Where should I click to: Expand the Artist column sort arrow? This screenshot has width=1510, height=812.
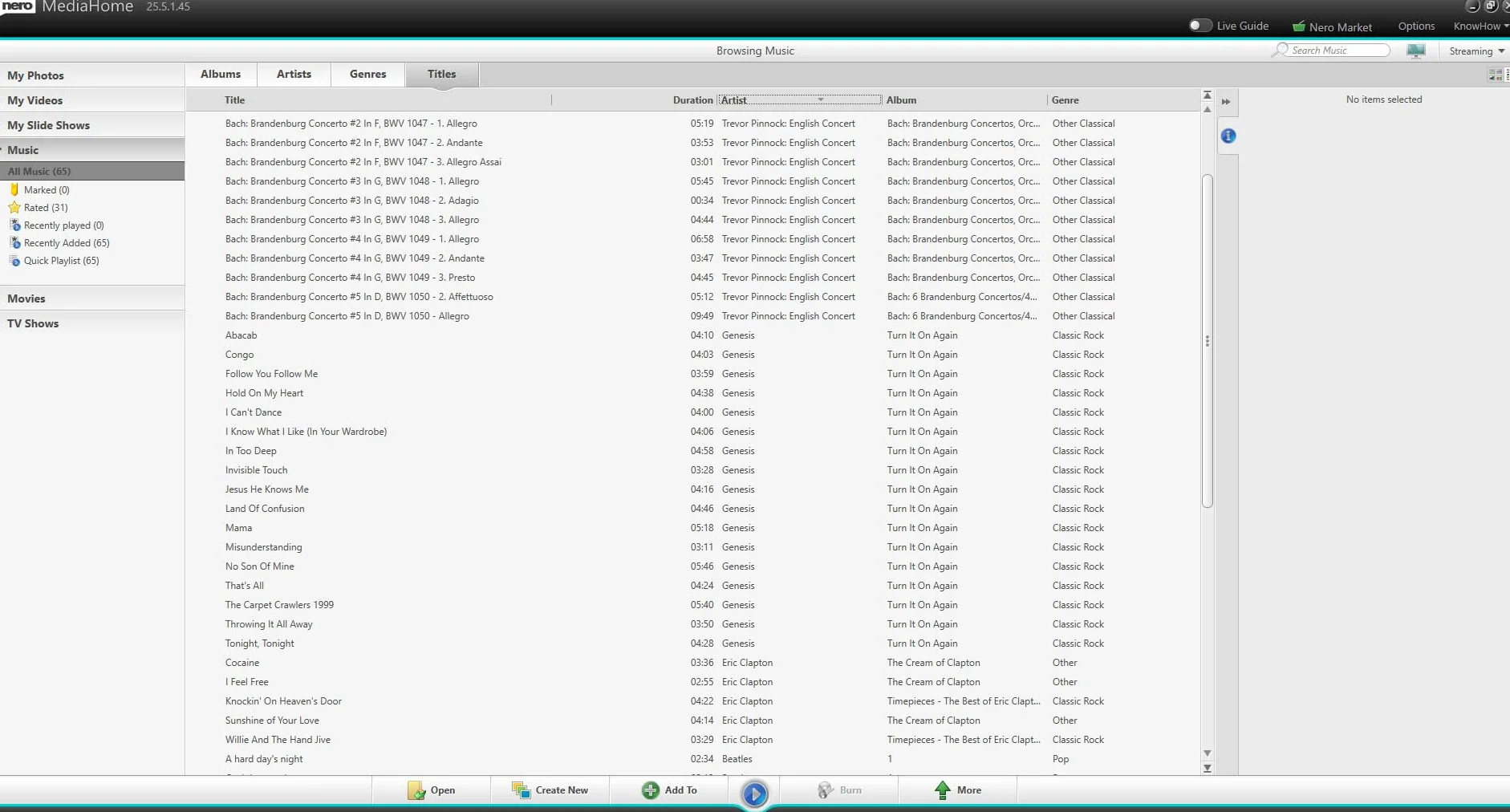(820, 99)
